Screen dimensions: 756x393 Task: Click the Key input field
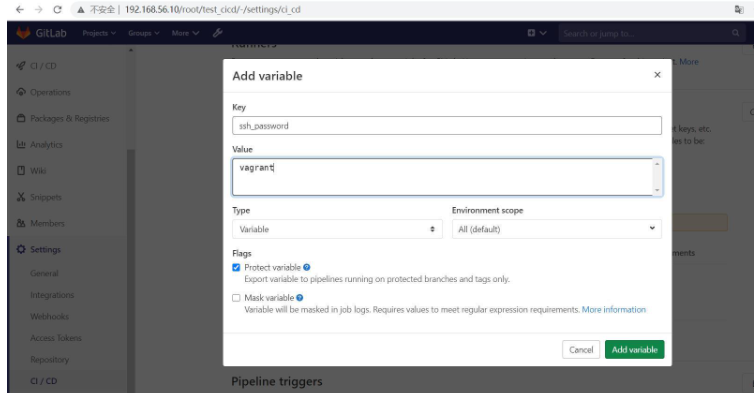[447, 125]
